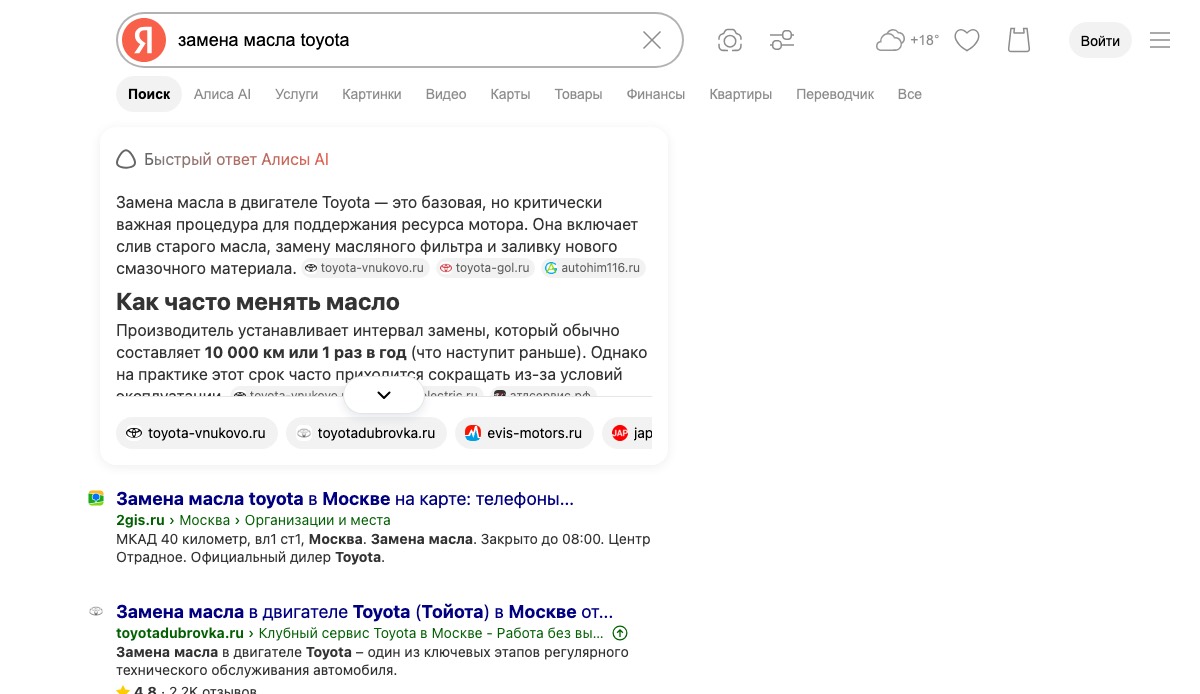The height and width of the screenshot is (694, 1200).
Task: Switch to Товары tab
Action: (x=578, y=94)
